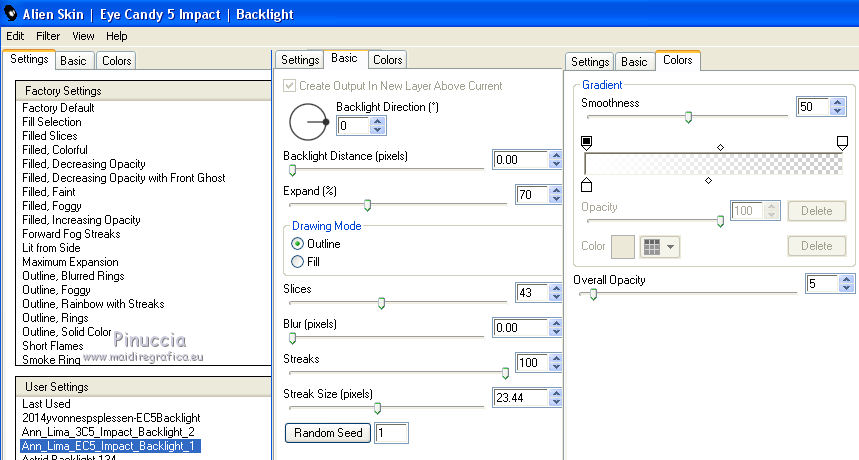Screen dimensions: 859x460
Task: Select Maximum Expansion preset
Action: [x=70, y=262]
